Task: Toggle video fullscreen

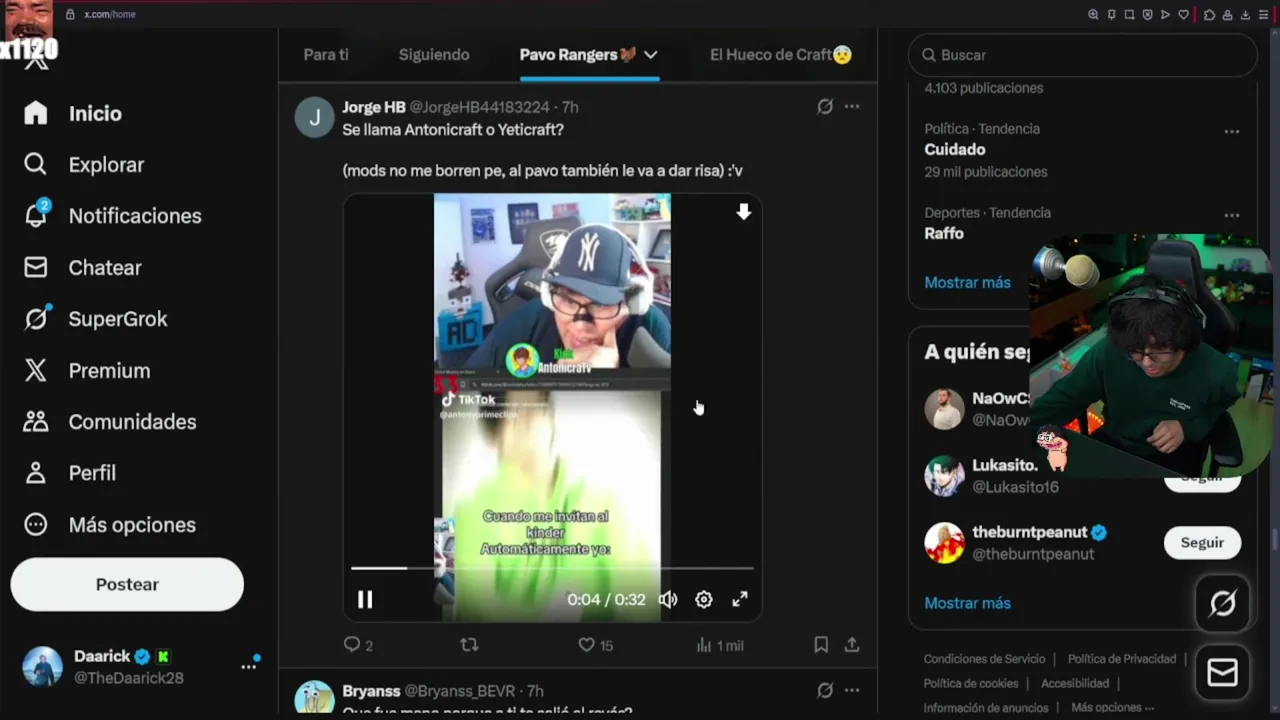Action: pyautogui.click(x=740, y=599)
